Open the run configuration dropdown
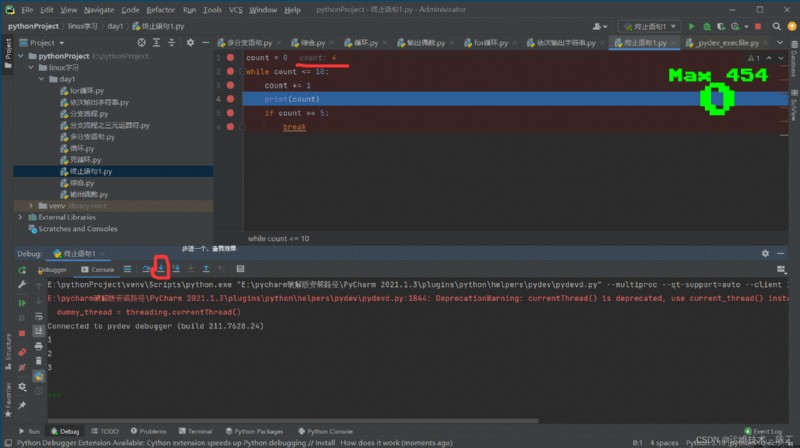The height and width of the screenshot is (448, 800). [649, 27]
